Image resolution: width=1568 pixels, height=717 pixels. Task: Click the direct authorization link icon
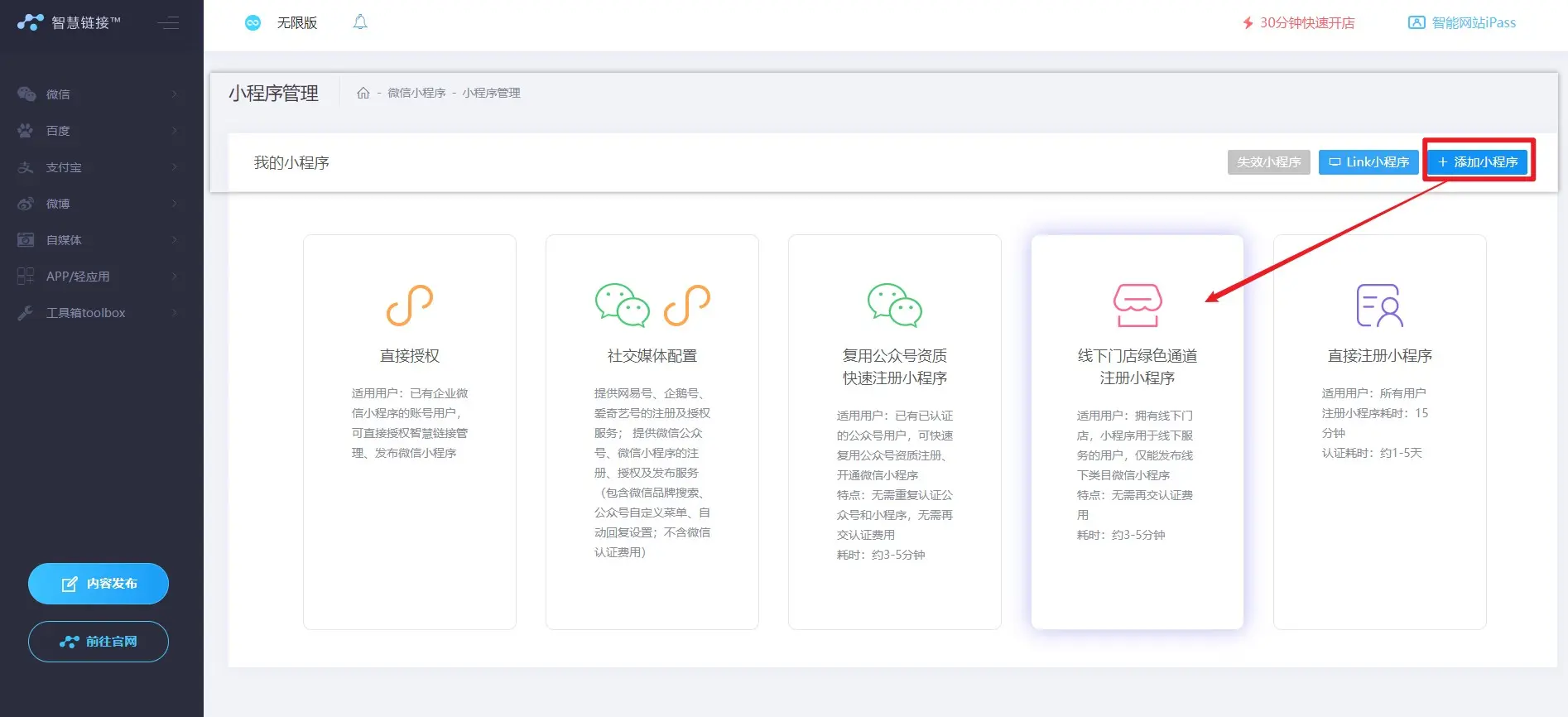[x=410, y=306]
